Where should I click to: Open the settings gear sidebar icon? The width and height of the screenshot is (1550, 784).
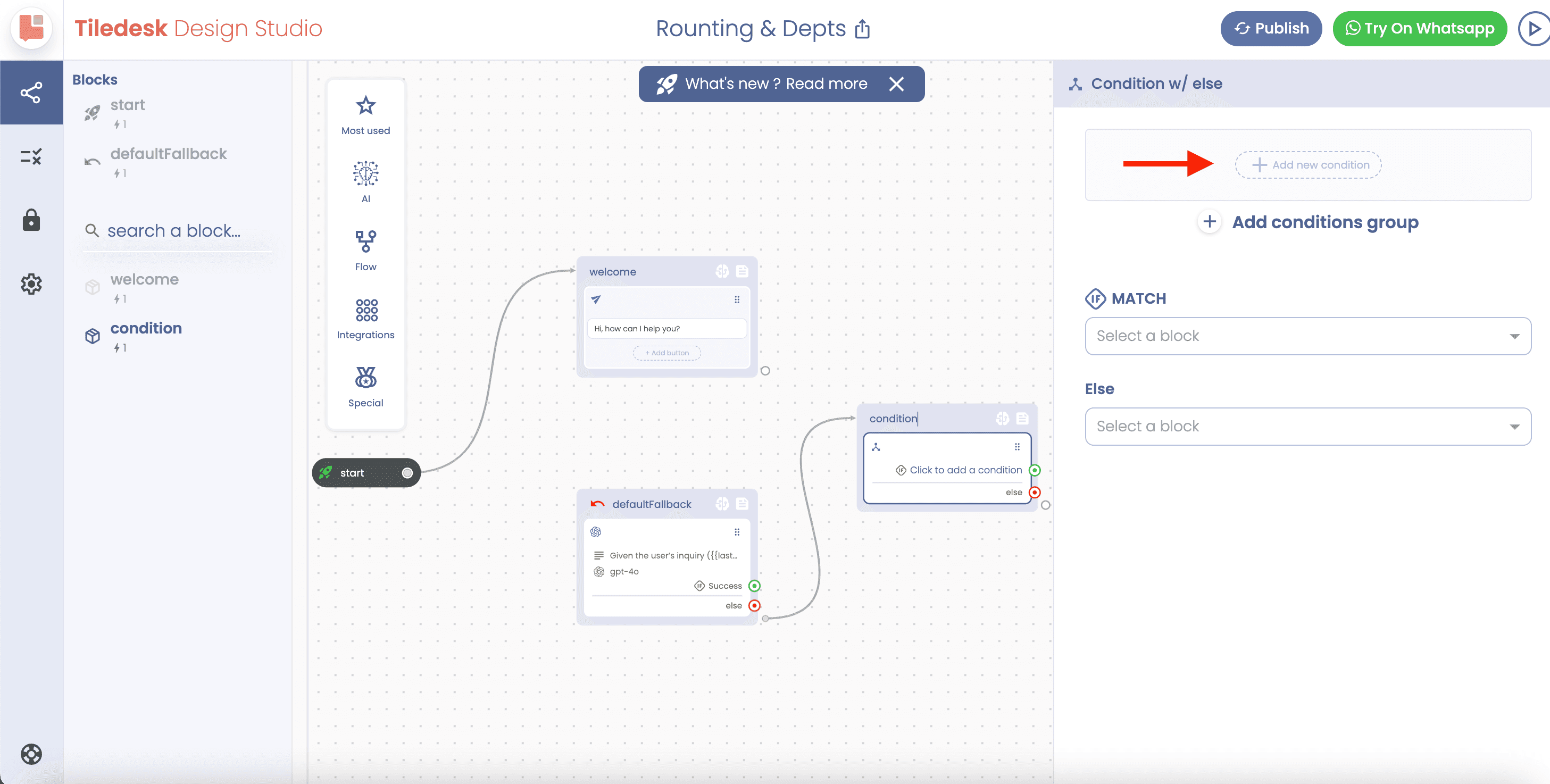coord(31,284)
